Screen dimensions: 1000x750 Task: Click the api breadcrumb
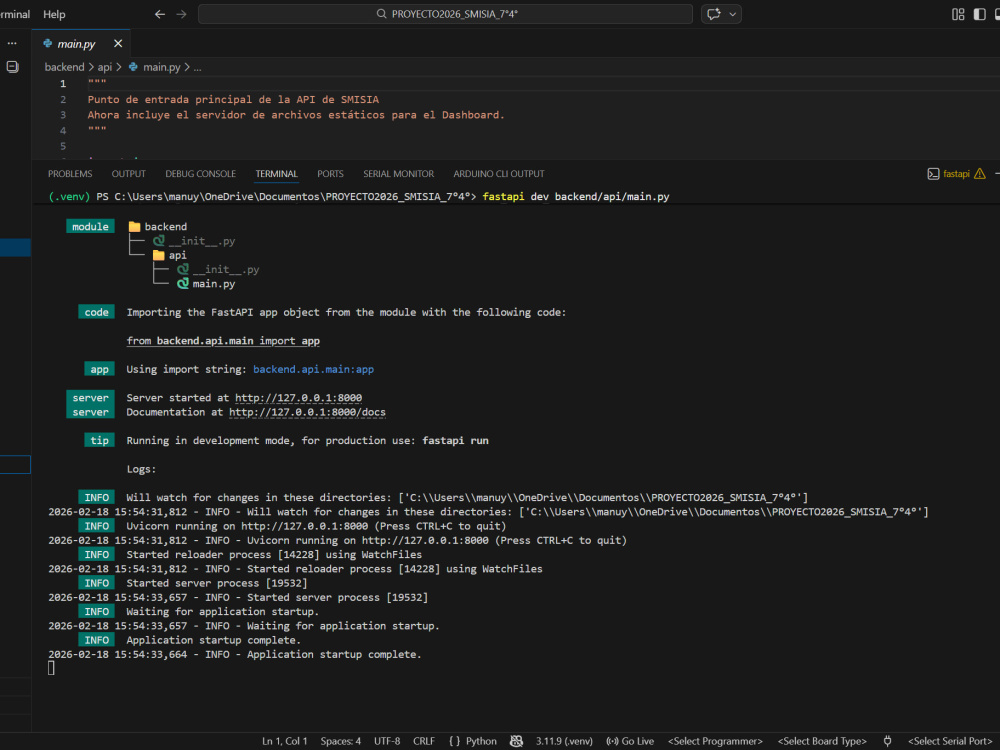(x=105, y=67)
